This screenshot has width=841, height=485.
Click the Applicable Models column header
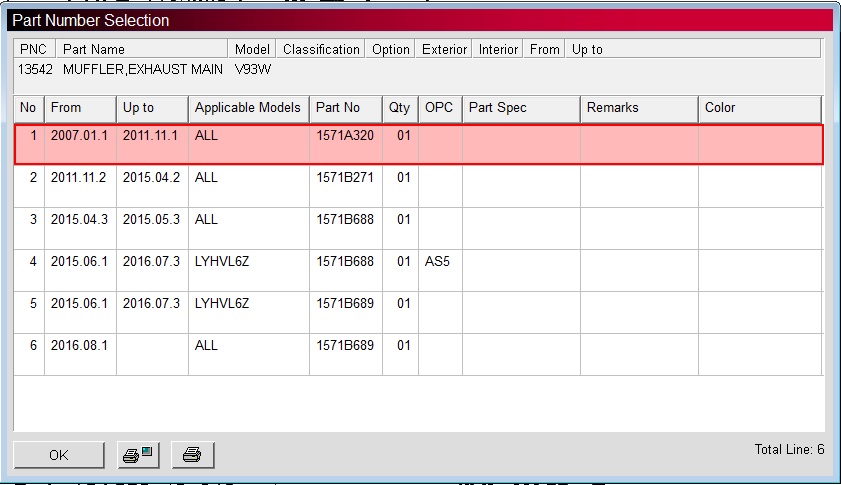pyautogui.click(x=248, y=108)
